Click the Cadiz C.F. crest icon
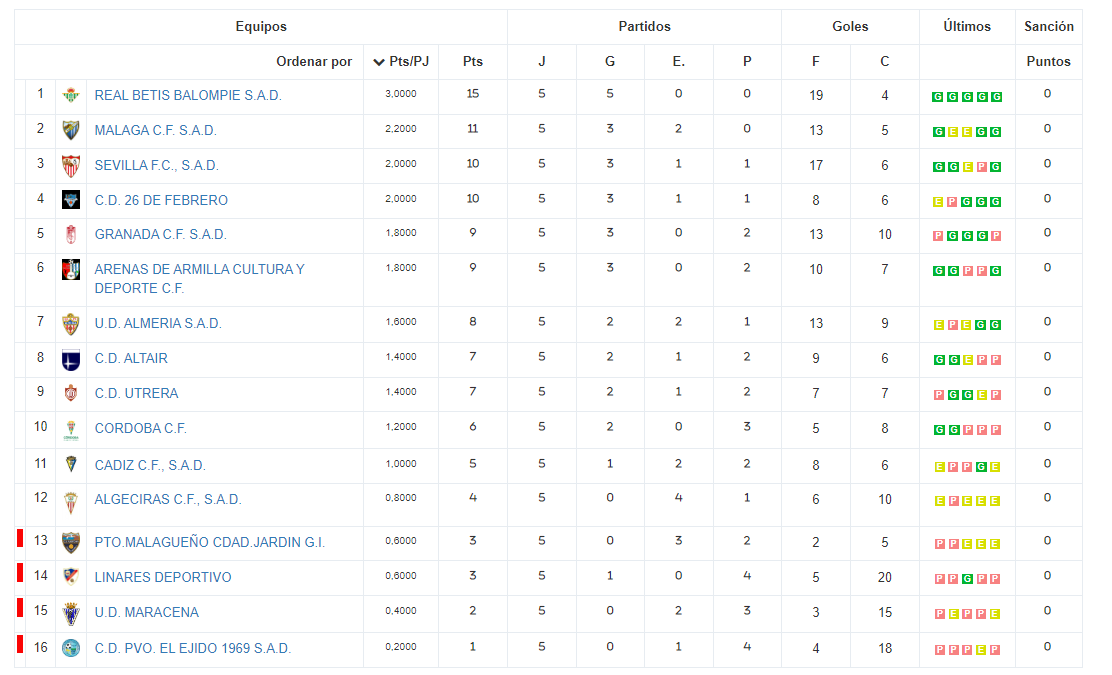Screen dimensions: 1112x675 (x=71, y=464)
